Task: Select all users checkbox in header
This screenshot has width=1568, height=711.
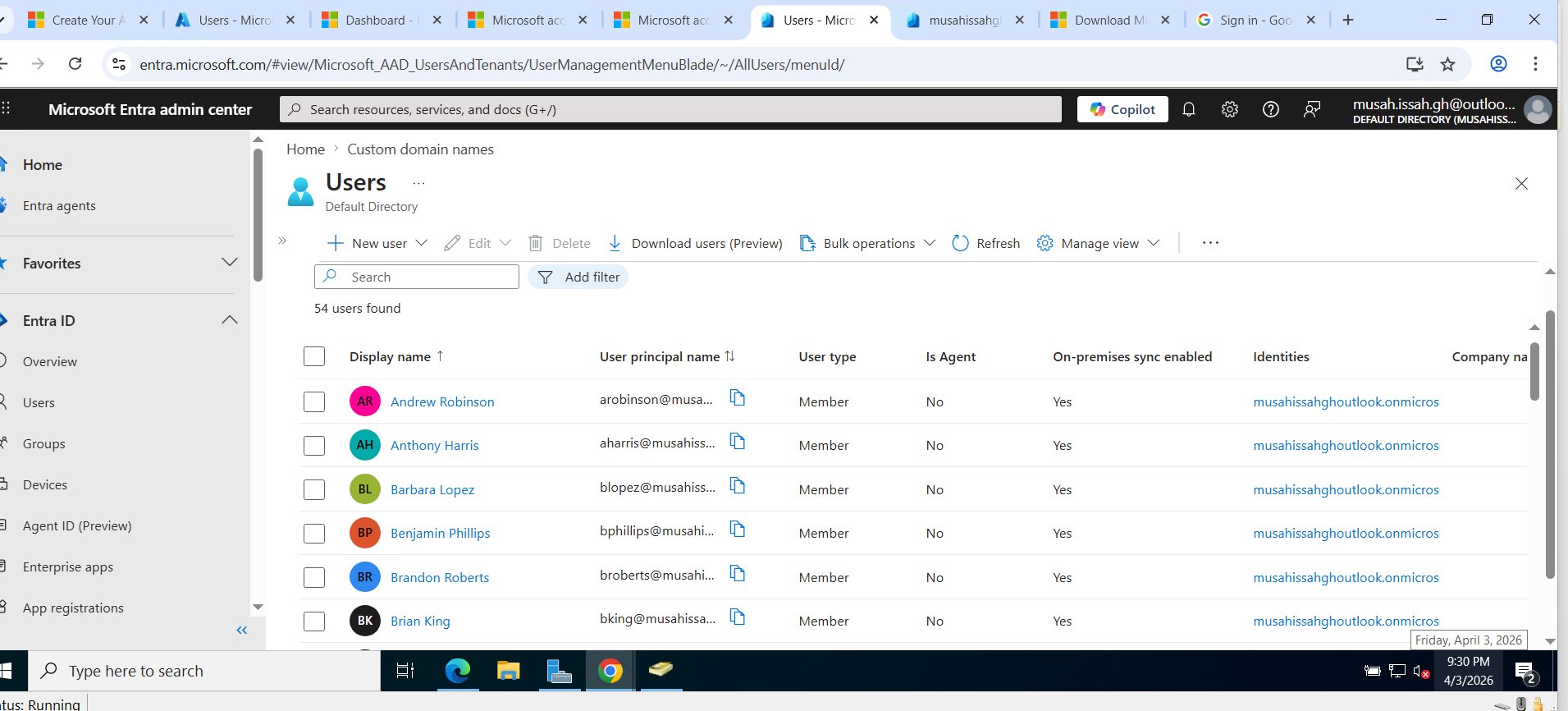Action: click(314, 356)
